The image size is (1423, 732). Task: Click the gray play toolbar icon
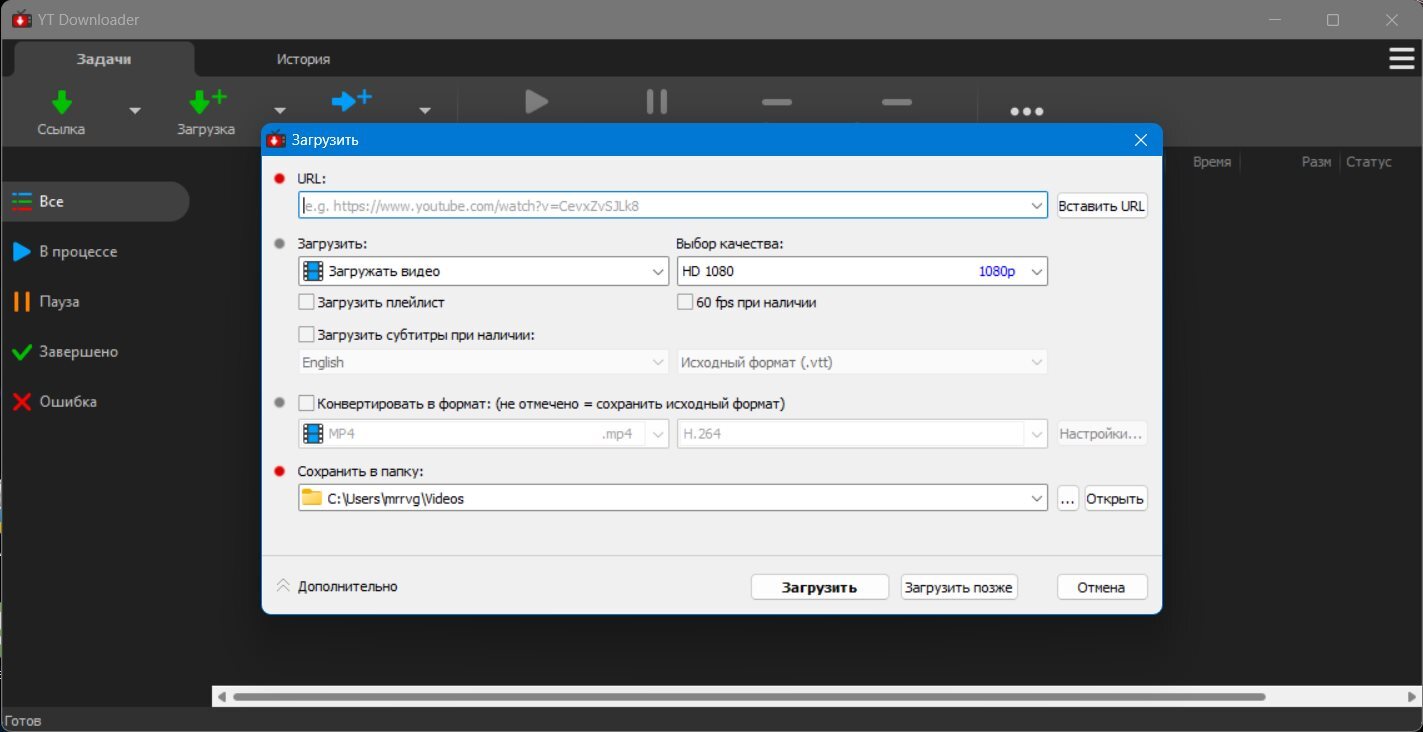[x=537, y=101]
